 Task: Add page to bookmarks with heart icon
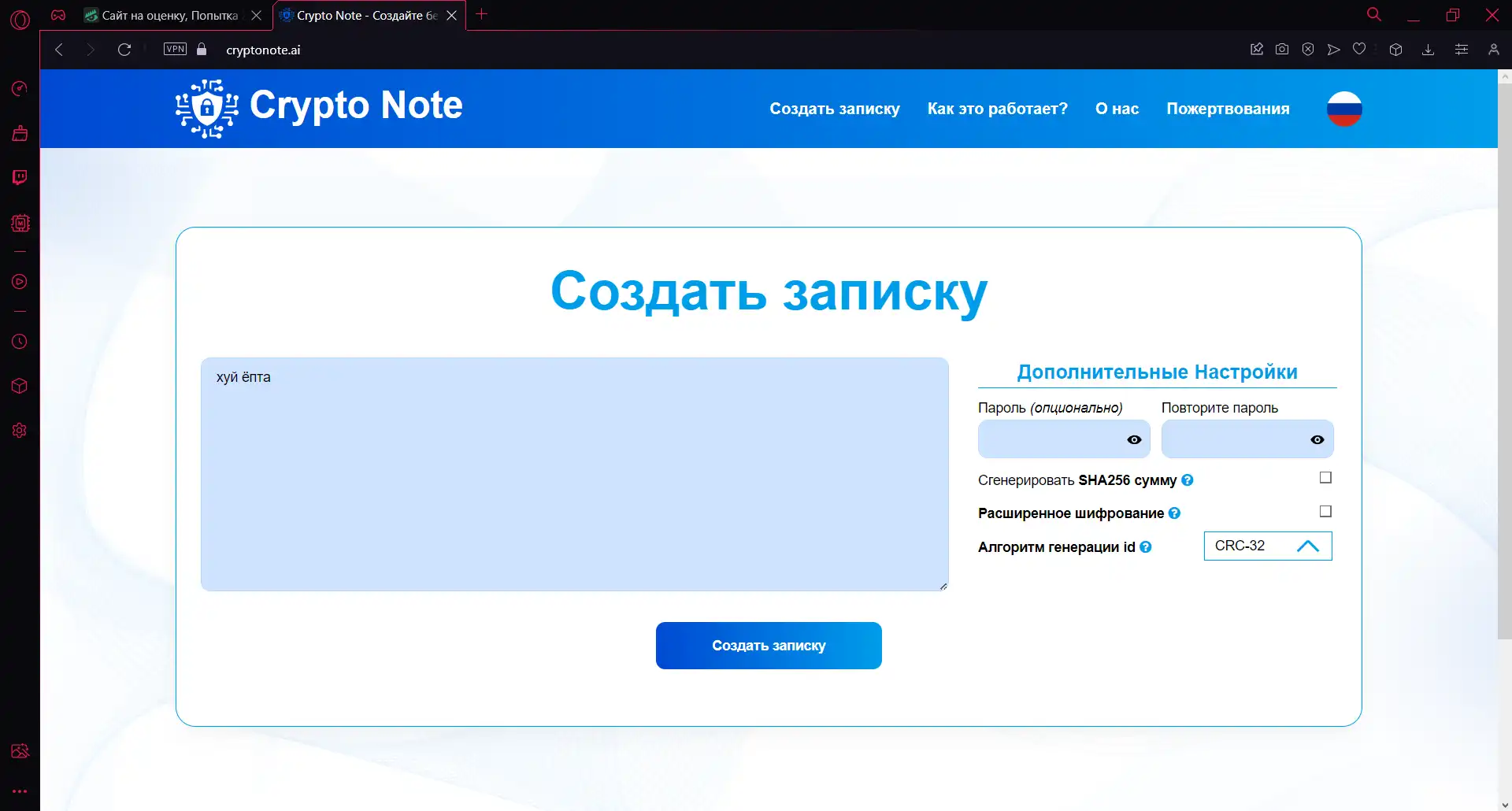[1359, 49]
